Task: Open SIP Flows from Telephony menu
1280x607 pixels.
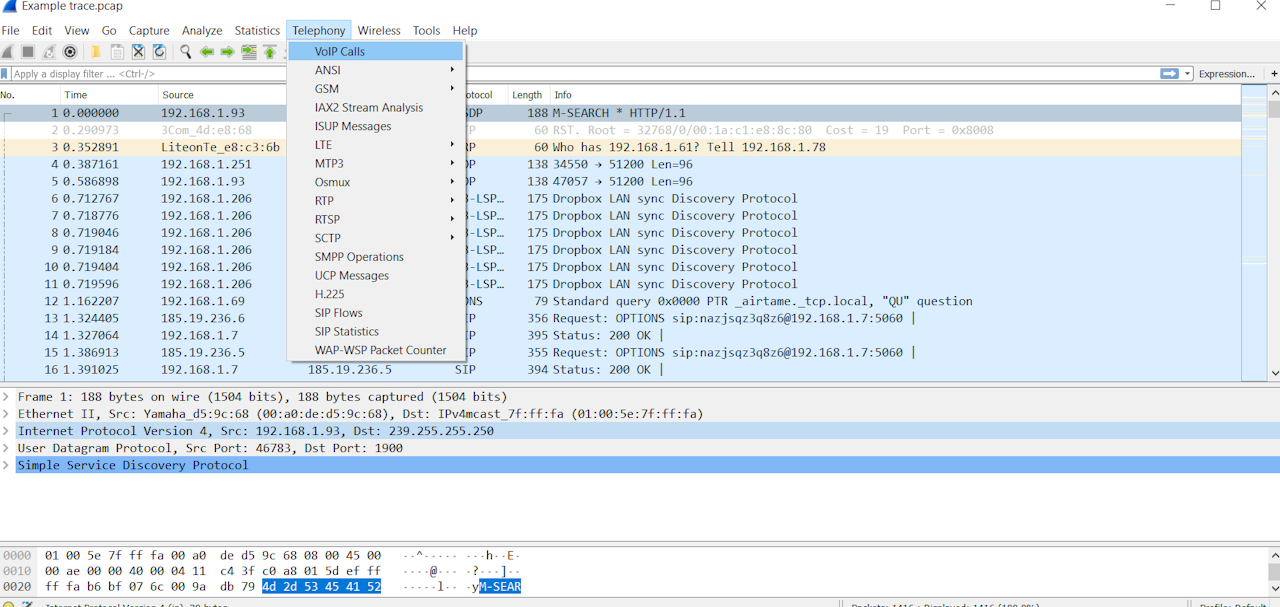Action: 339,313
